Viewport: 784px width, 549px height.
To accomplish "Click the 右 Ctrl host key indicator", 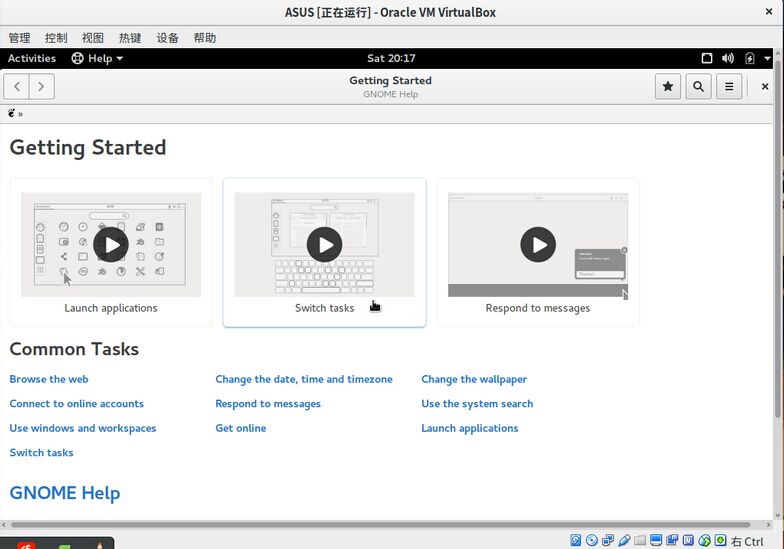I will click(x=747, y=541).
